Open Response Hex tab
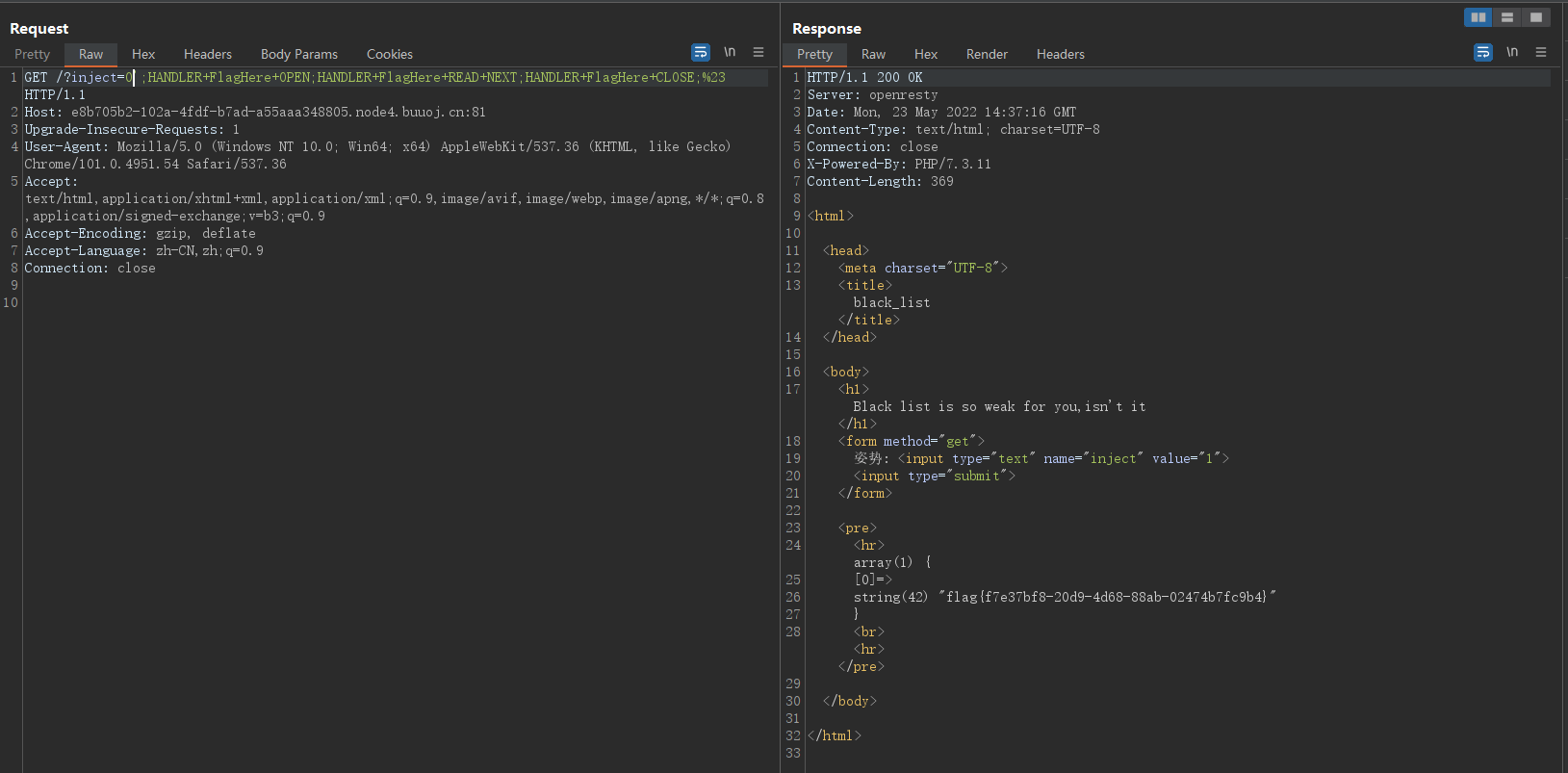 926,54
